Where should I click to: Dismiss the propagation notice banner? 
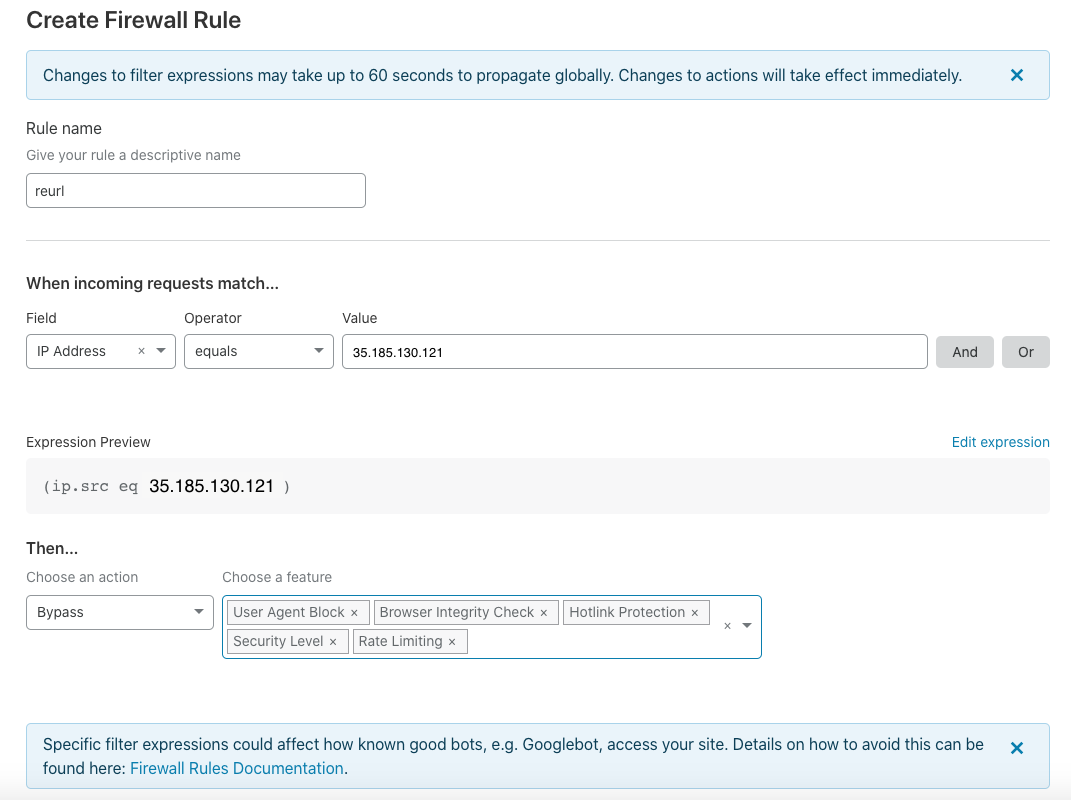click(1017, 75)
